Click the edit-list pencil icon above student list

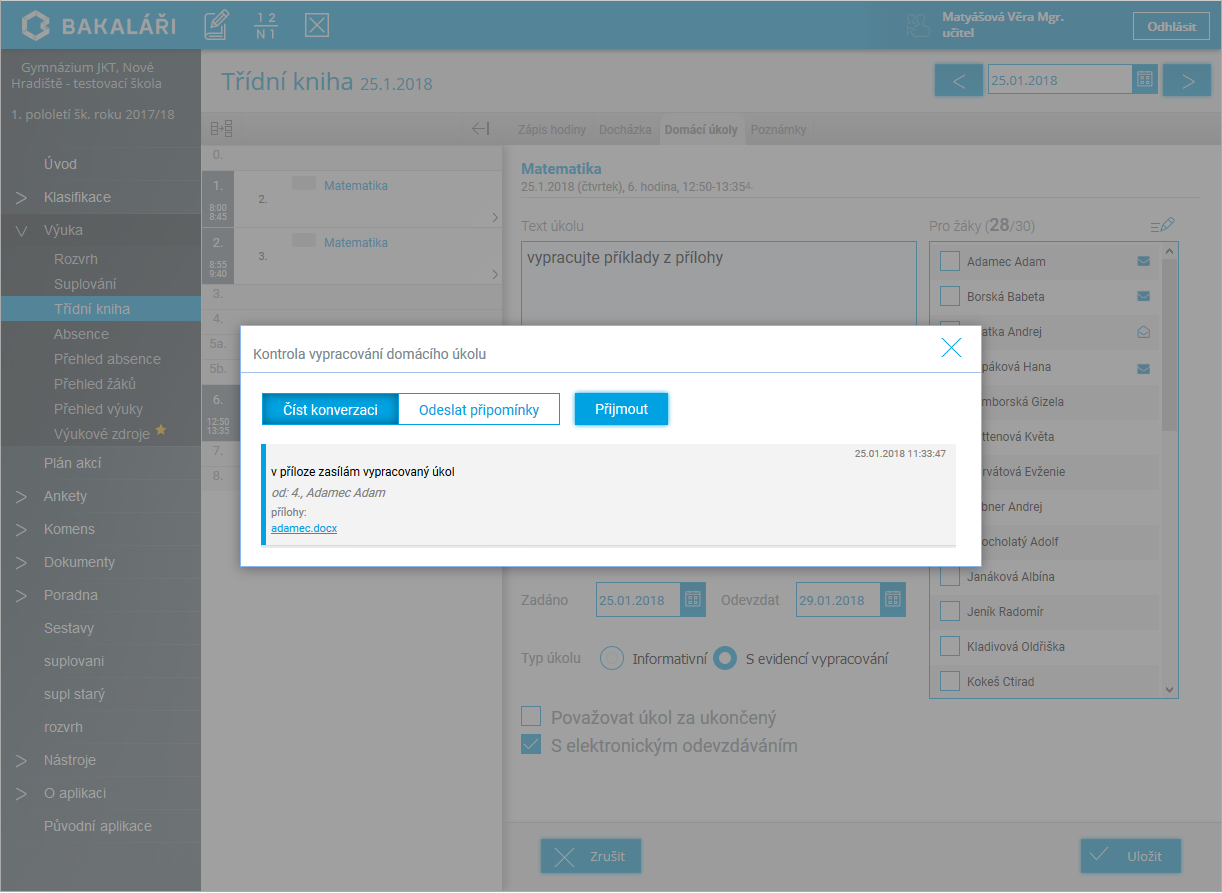(x=1162, y=226)
